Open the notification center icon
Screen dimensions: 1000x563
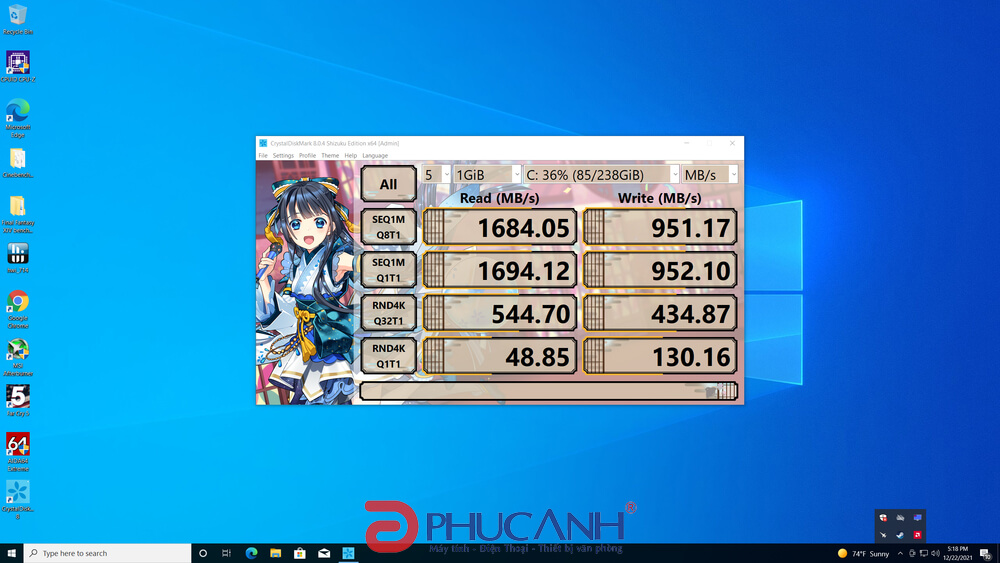(x=986, y=553)
